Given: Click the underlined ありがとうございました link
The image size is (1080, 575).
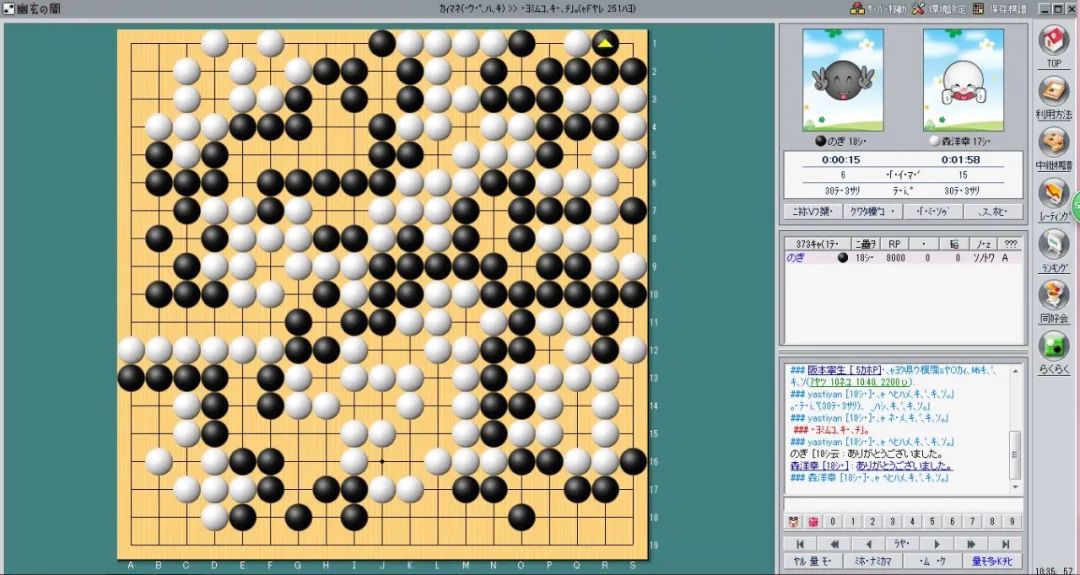Looking at the screenshot, I should (905, 466).
